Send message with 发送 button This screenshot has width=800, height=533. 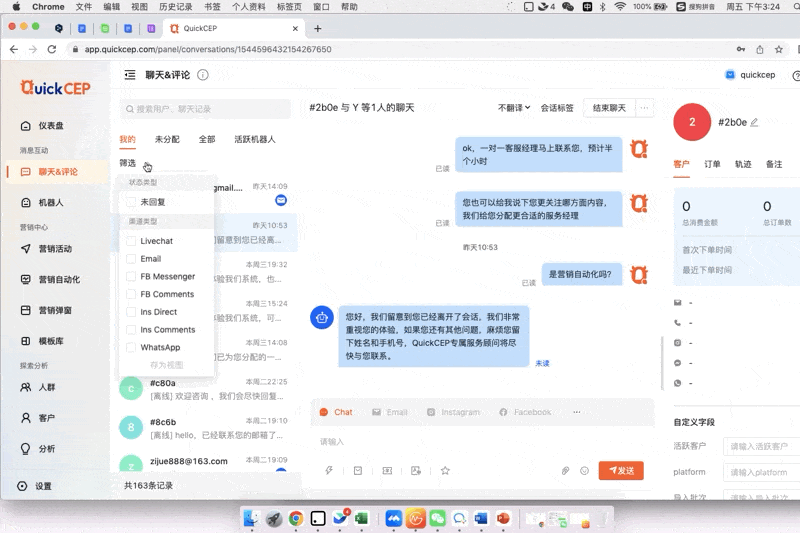pos(621,470)
